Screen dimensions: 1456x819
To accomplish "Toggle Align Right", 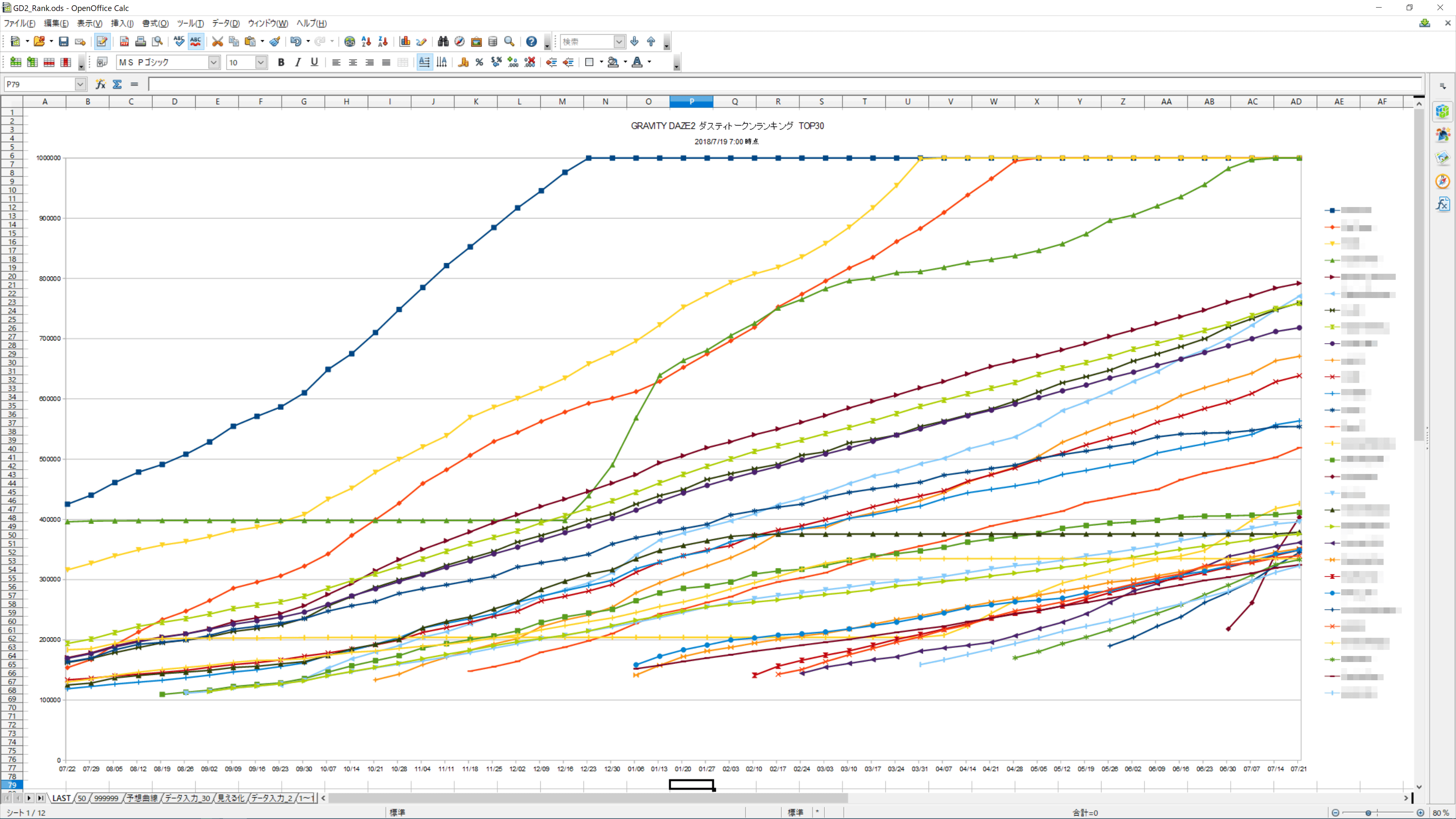I will 369,62.
